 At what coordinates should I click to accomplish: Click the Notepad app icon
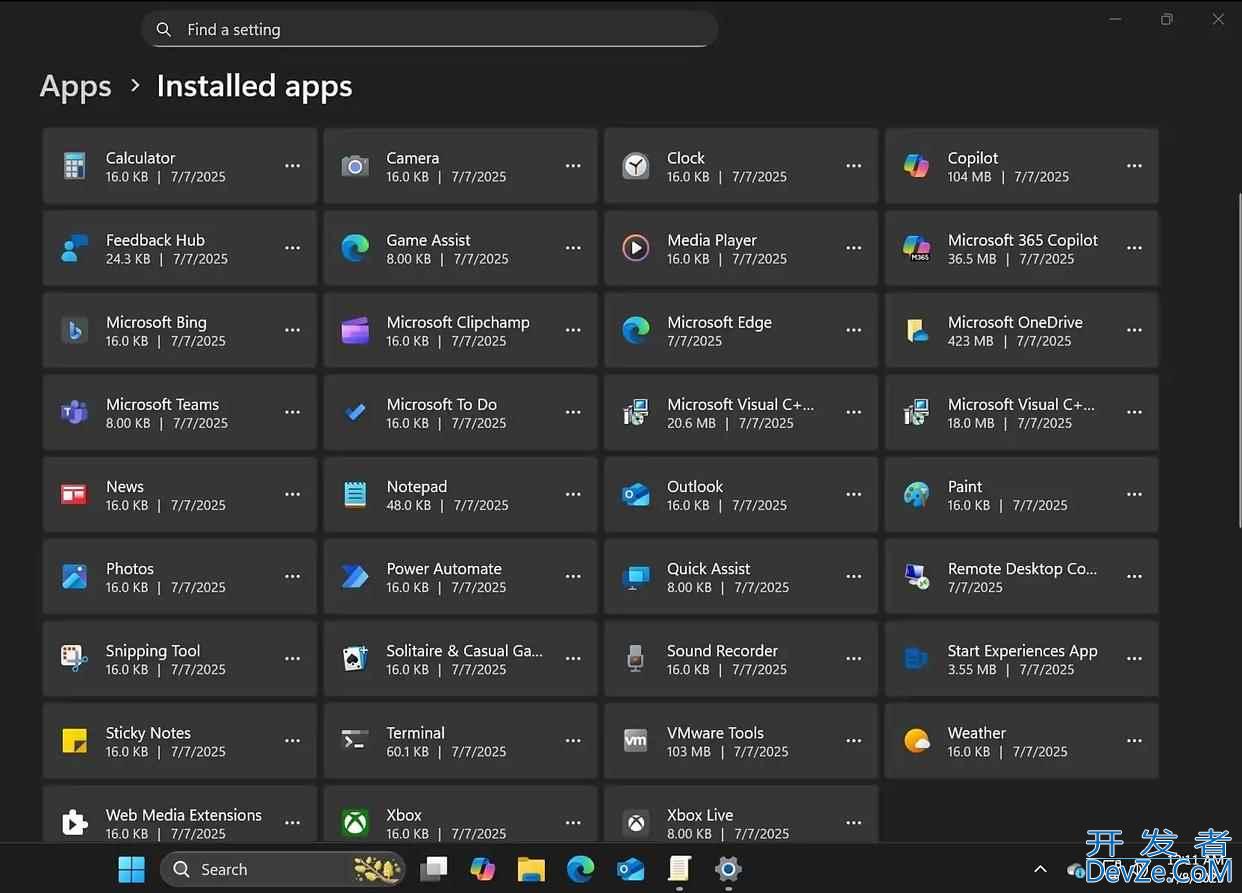pos(355,494)
